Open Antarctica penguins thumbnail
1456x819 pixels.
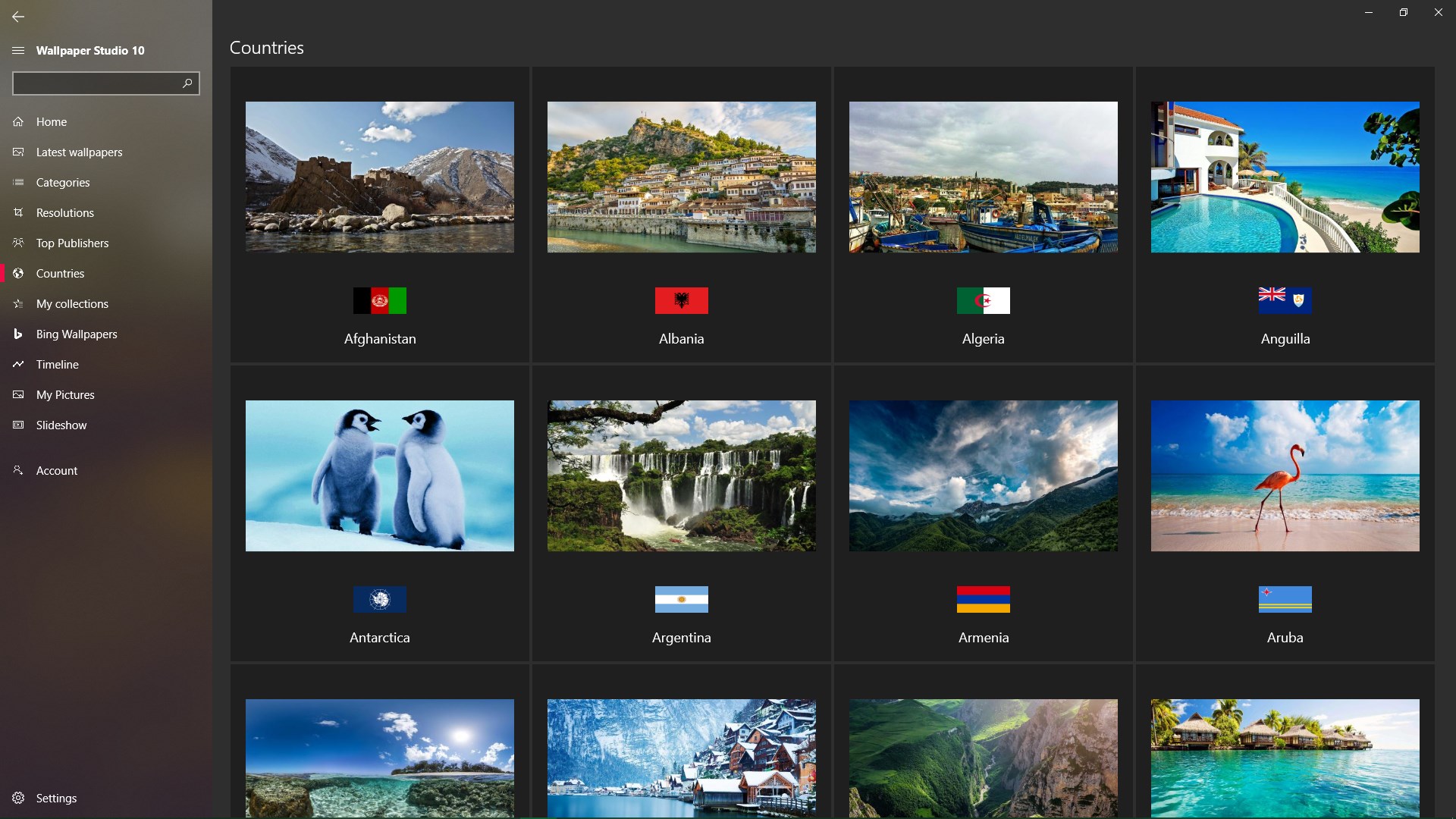tap(379, 475)
